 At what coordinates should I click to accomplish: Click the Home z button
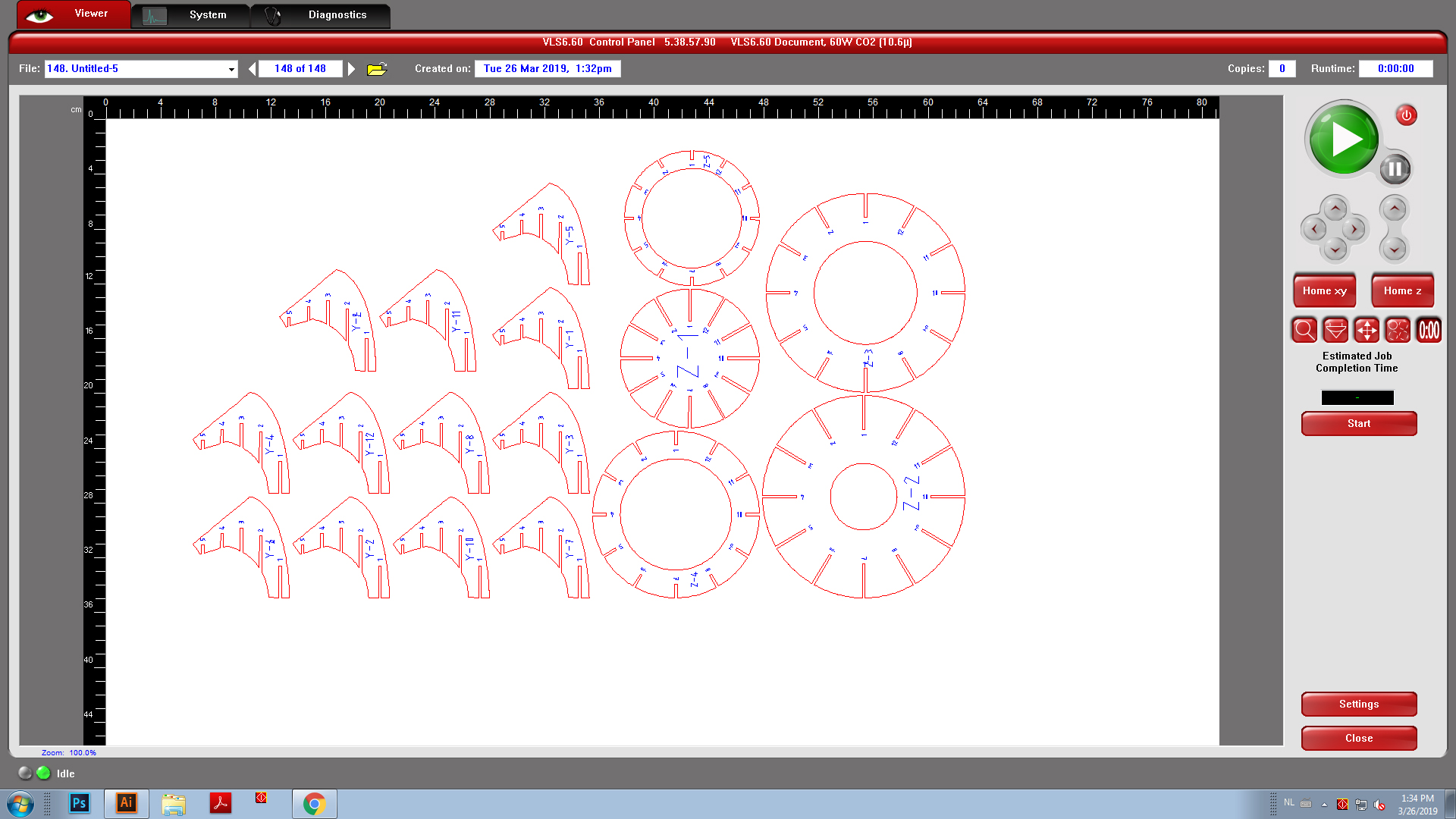(x=1402, y=290)
